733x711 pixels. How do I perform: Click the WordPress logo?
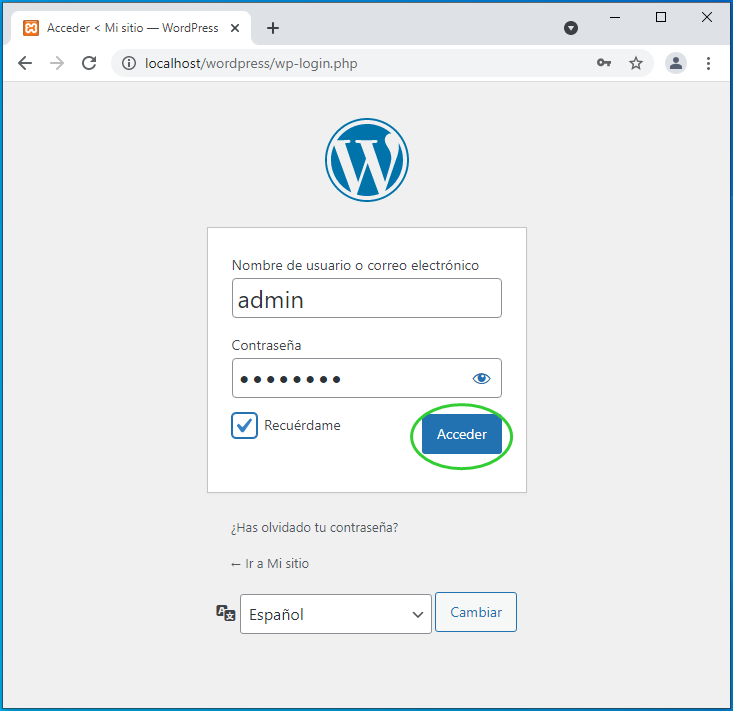(367, 160)
